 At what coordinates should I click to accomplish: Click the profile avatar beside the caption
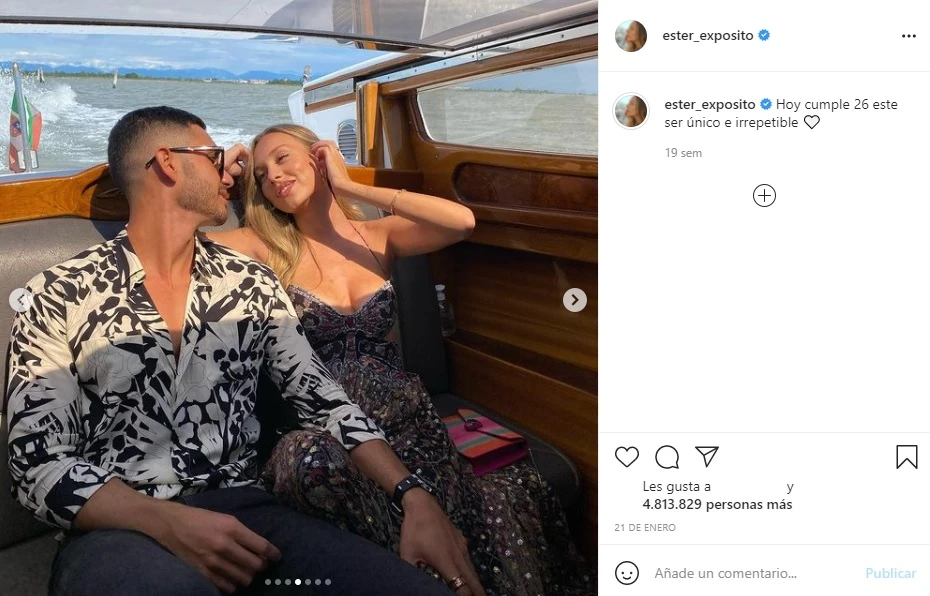631,111
